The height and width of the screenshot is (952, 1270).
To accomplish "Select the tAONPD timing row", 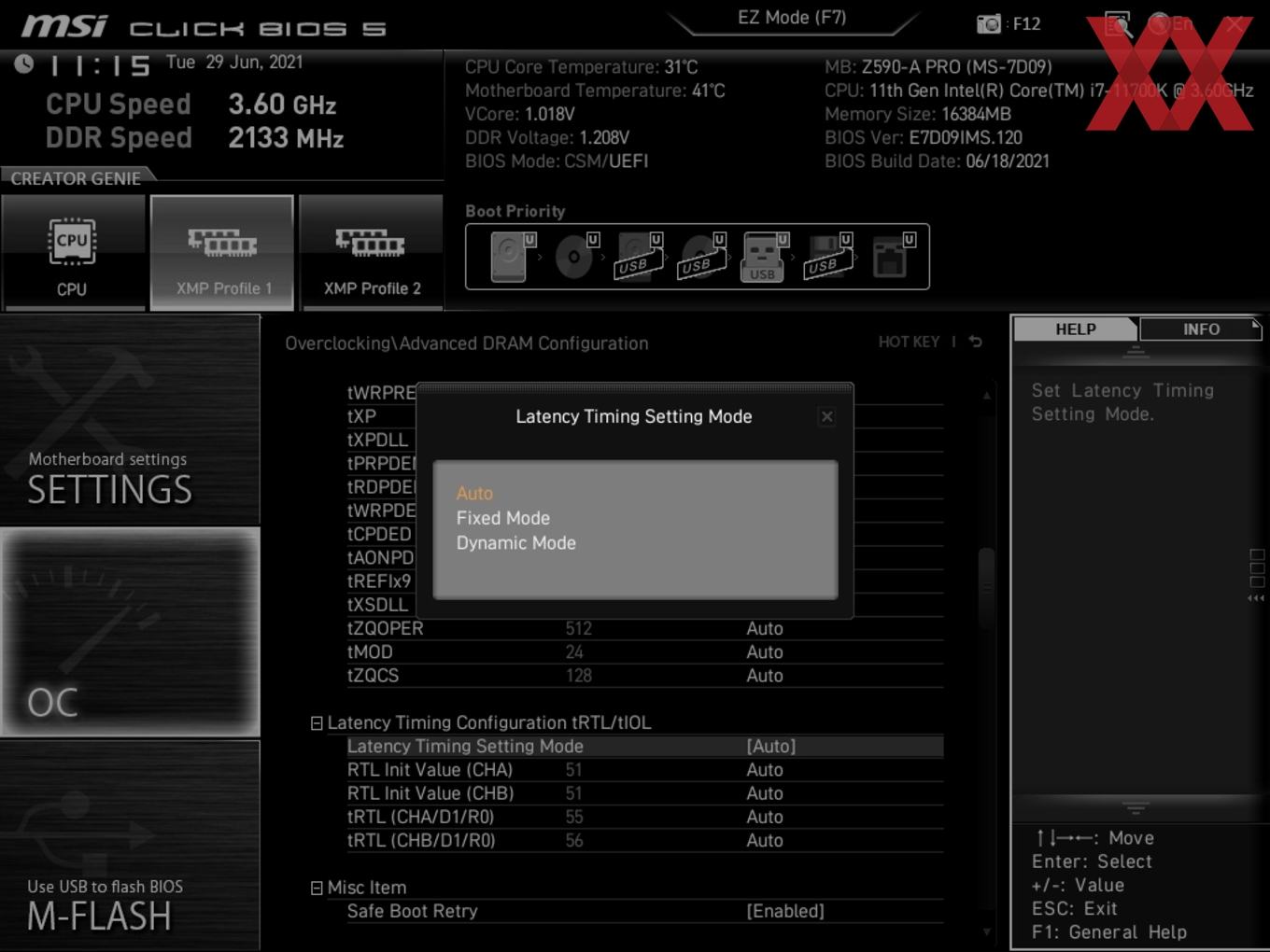I will [x=380, y=557].
